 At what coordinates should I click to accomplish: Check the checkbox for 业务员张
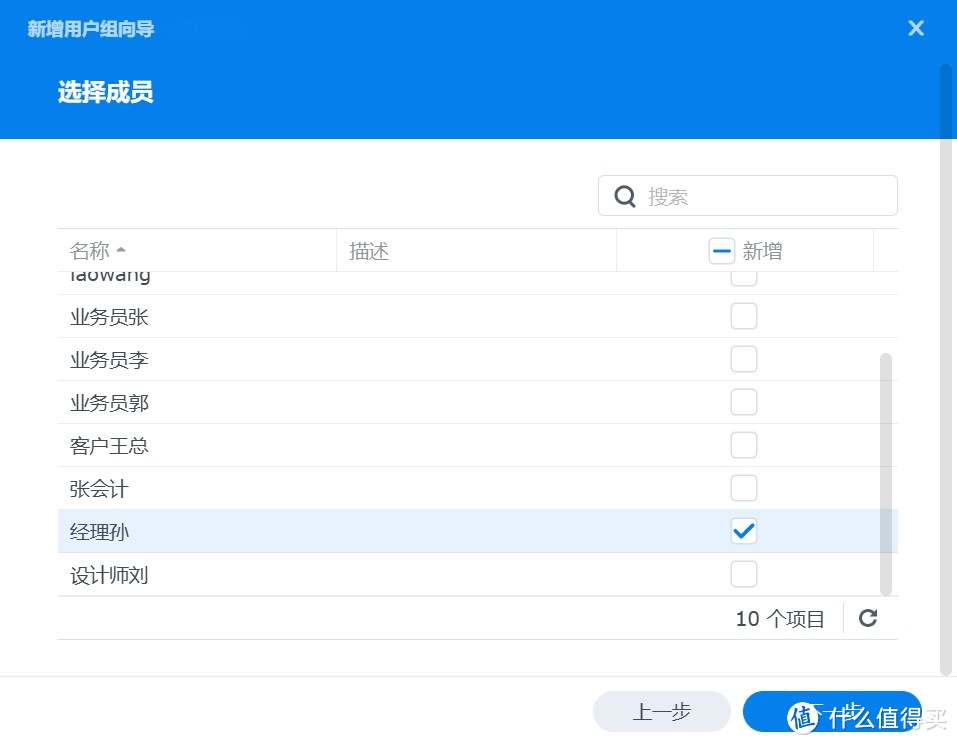pyautogui.click(x=744, y=315)
